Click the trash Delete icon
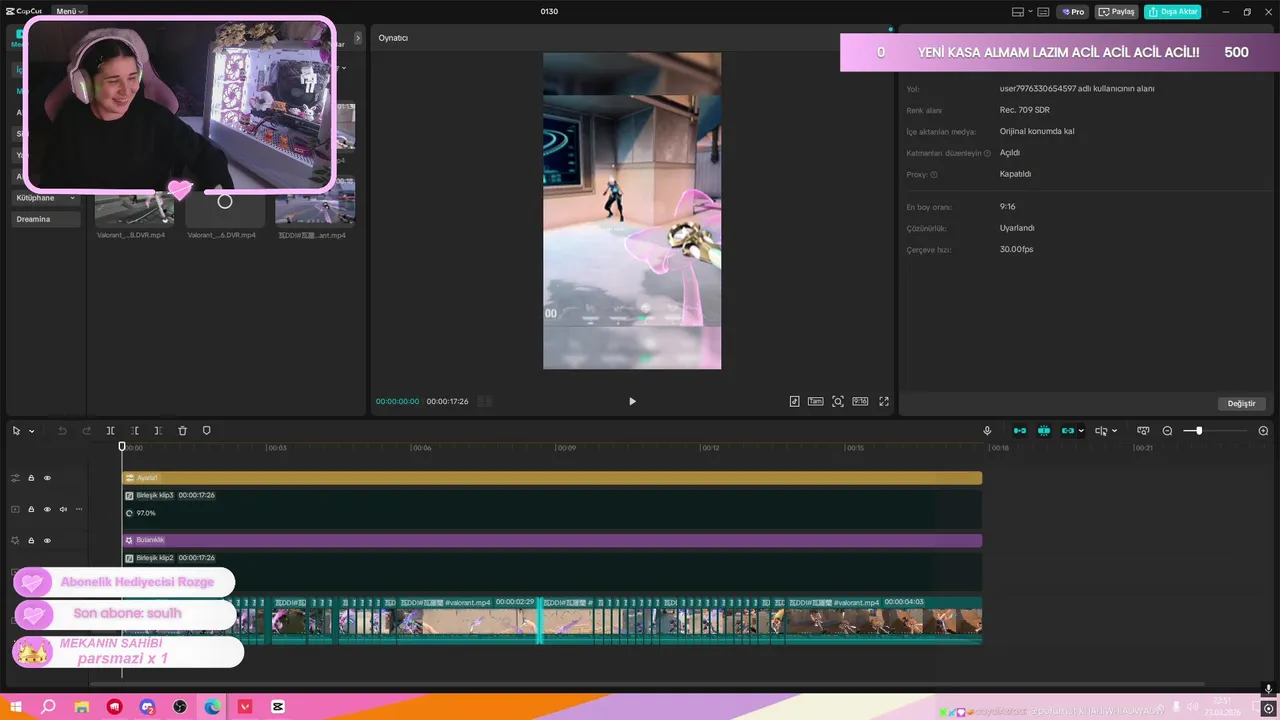The height and width of the screenshot is (720, 1280). (x=182, y=431)
